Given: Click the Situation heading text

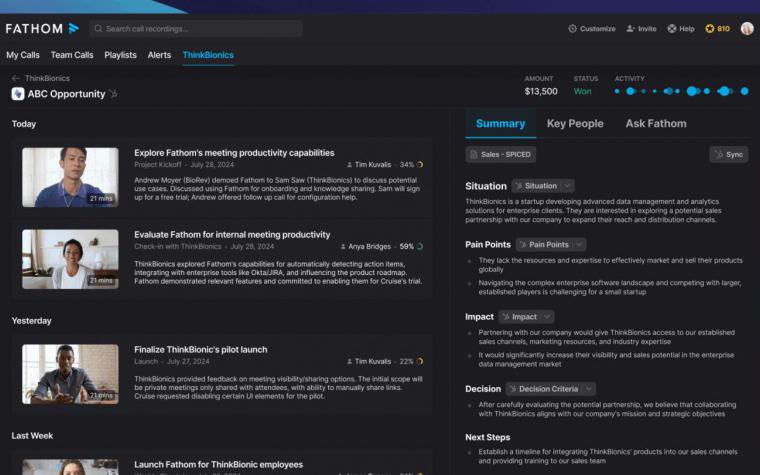Looking at the screenshot, I should pyautogui.click(x=486, y=186).
